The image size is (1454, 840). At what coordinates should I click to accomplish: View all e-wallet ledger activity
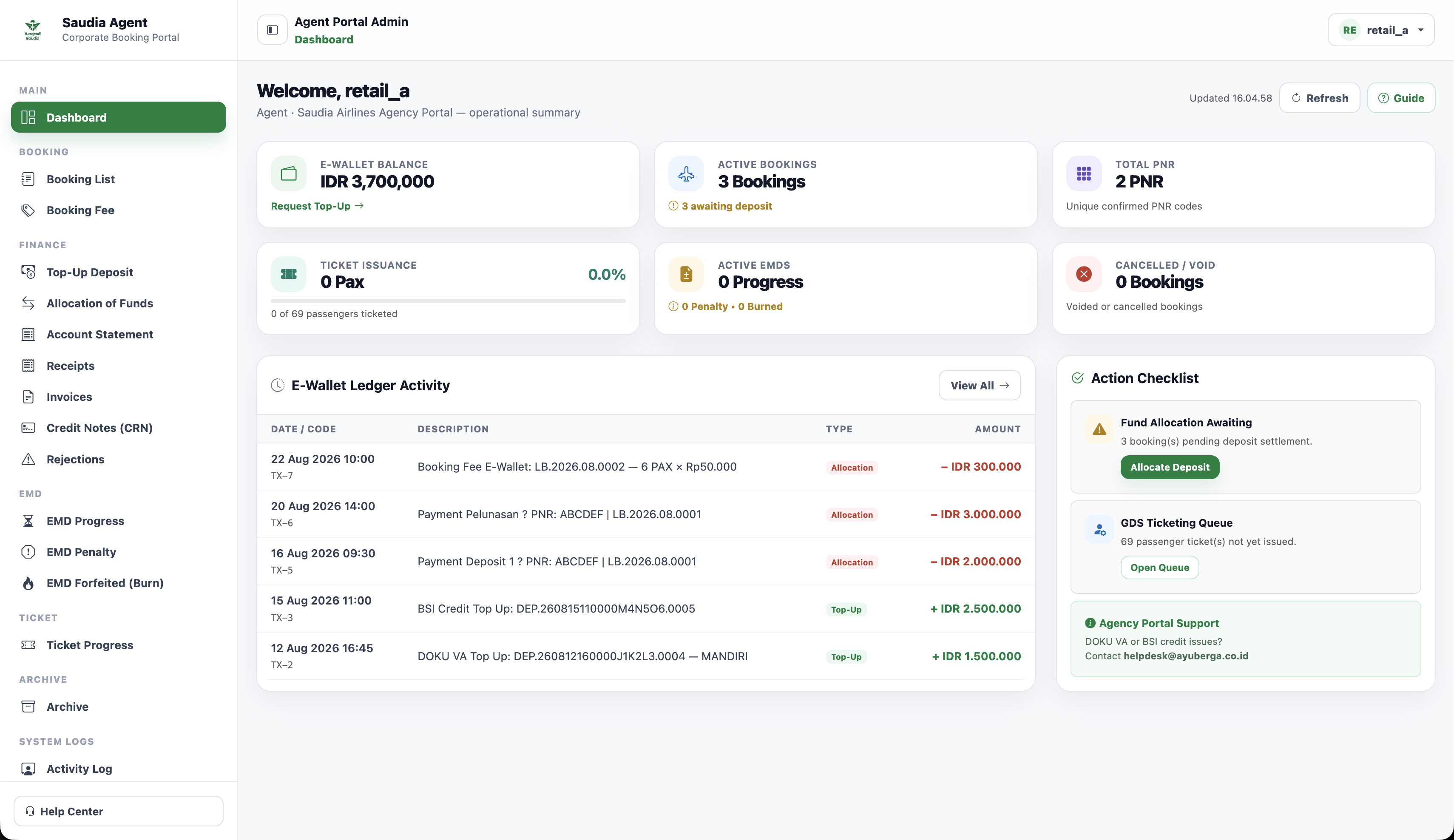(980, 386)
